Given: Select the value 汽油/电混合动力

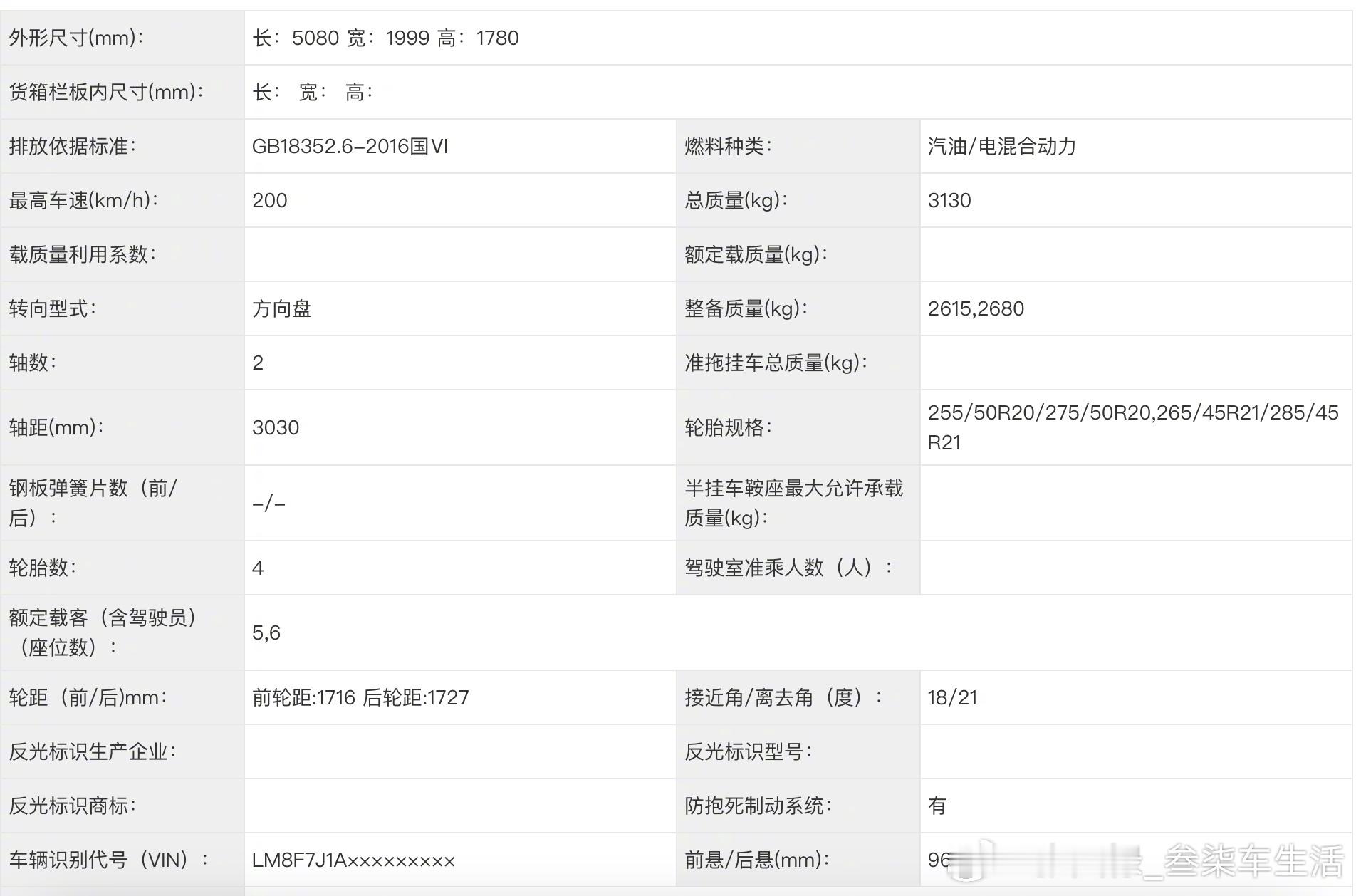Looking at the screenshot, I should [1001, 146].
